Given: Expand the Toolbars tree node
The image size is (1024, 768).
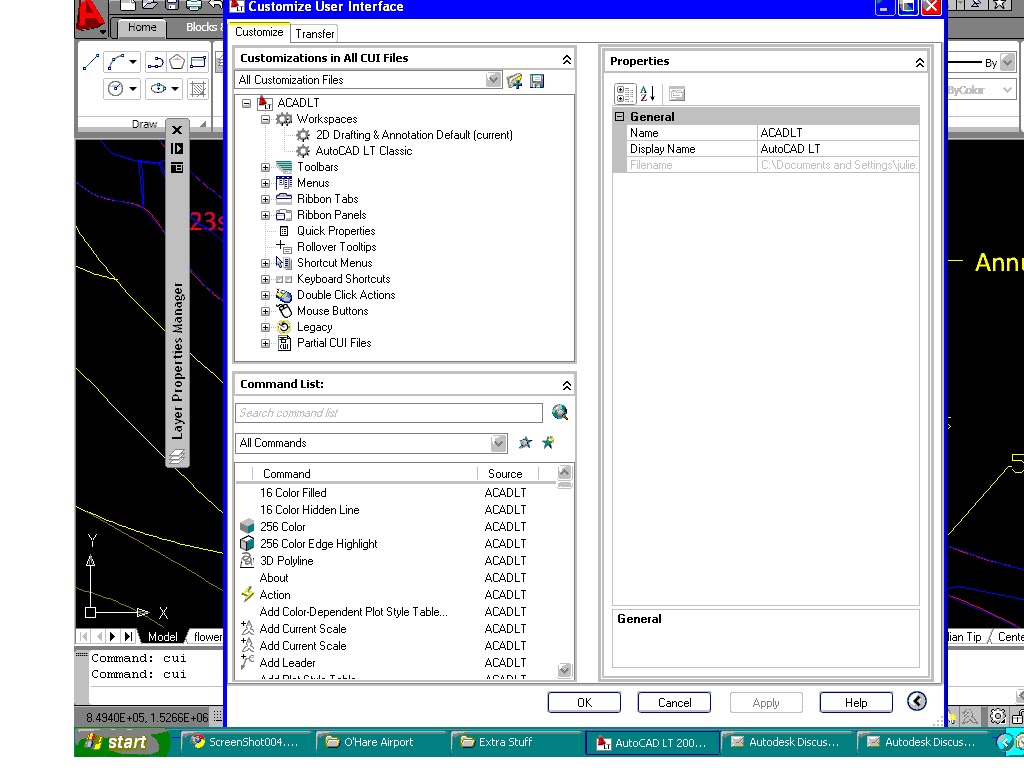Looking at the screenshot, I should click(265, 167).
